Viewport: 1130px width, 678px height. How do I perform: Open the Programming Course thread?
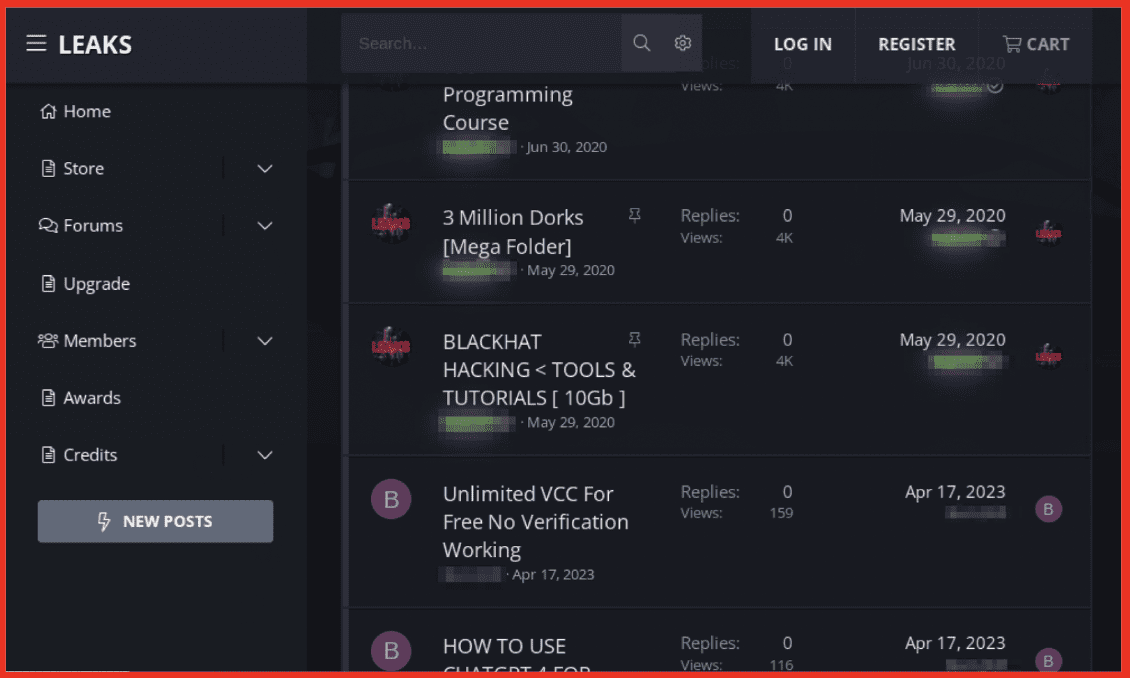[x=507, y=108]
